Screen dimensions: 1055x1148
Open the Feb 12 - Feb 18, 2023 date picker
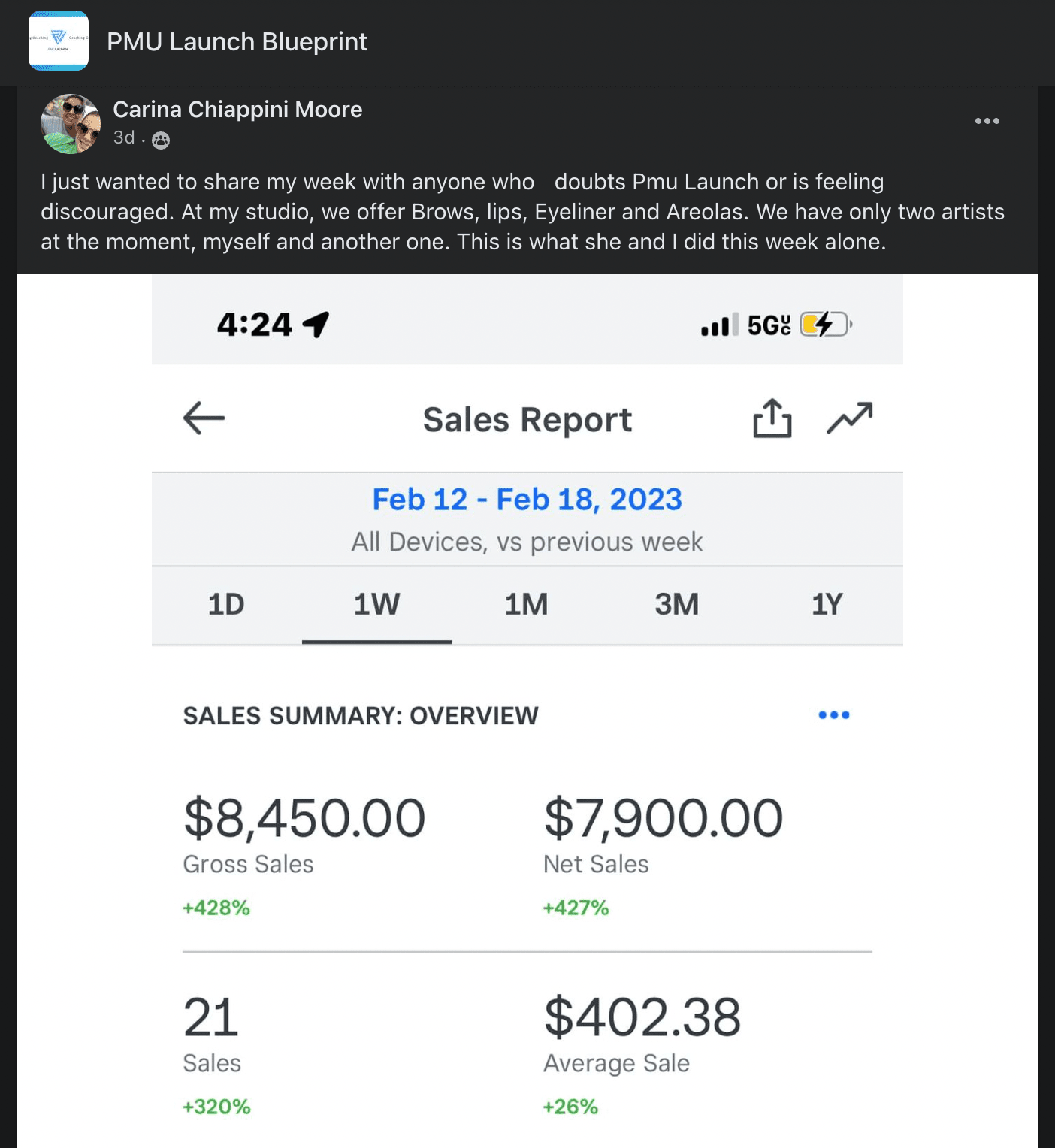coord(527,500)
